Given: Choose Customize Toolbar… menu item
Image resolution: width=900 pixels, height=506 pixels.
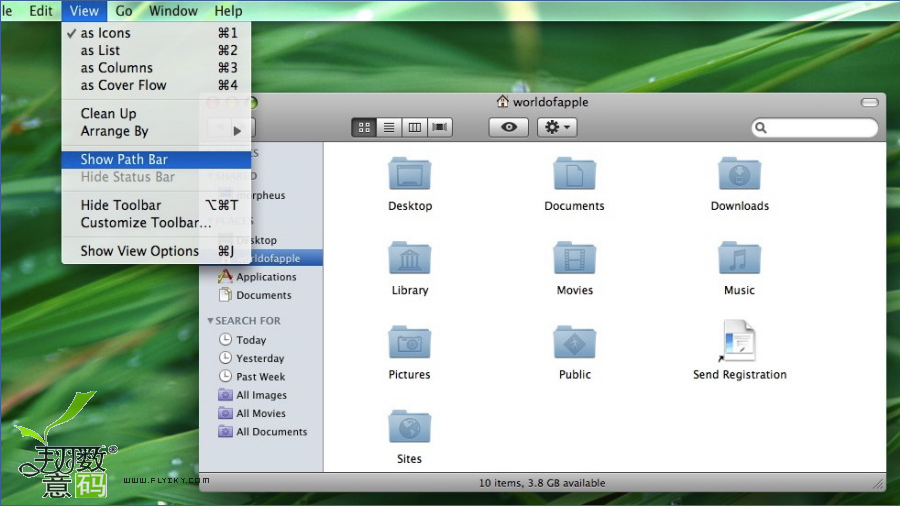Looking at the screenshot, I should click(156, 223).
